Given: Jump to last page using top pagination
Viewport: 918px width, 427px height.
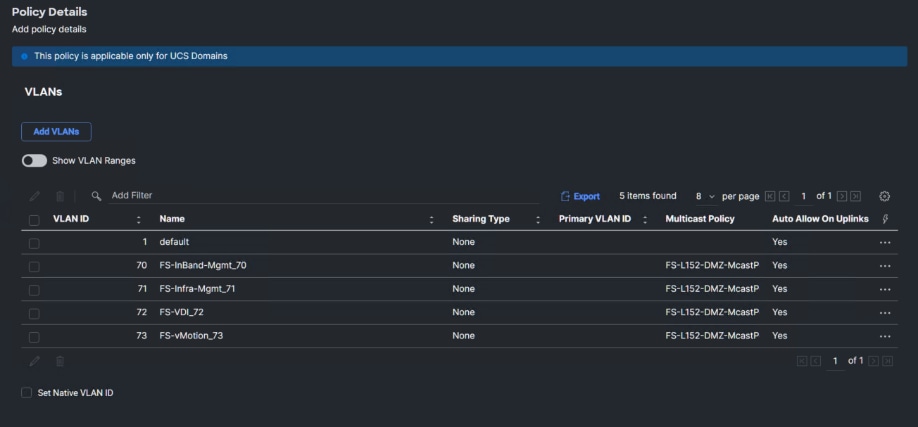Looking at the screenshot, I should click(855, 196).
